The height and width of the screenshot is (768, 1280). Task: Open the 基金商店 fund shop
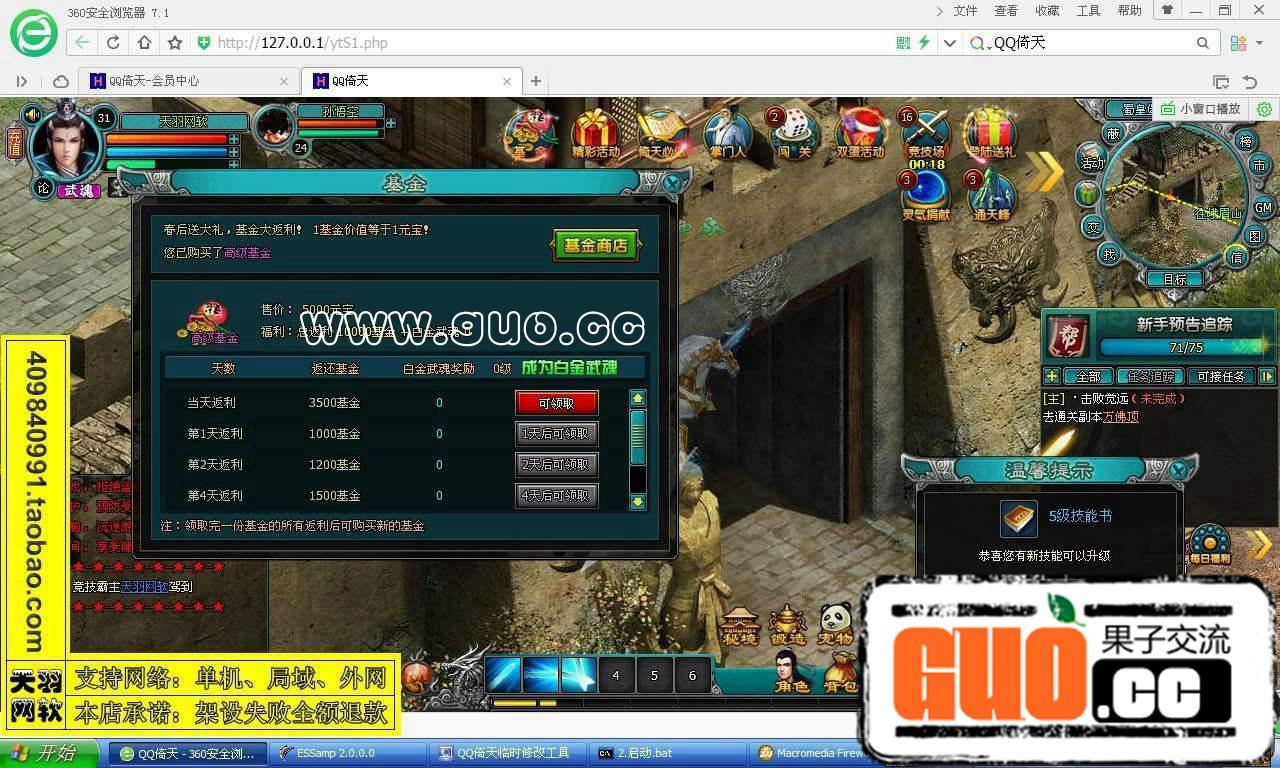pos(596,245)
